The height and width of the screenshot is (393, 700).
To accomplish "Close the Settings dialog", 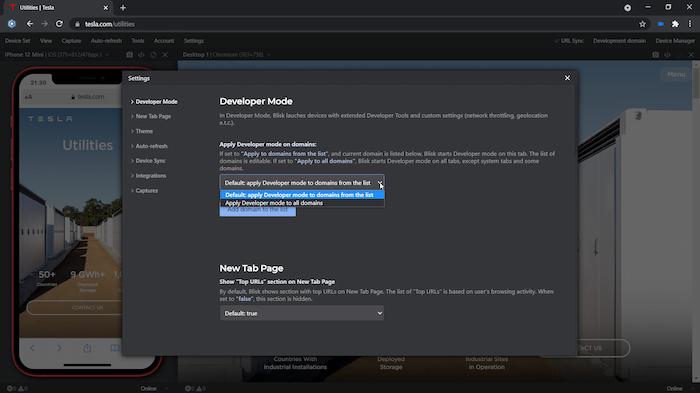I will (x=567, y=78).
